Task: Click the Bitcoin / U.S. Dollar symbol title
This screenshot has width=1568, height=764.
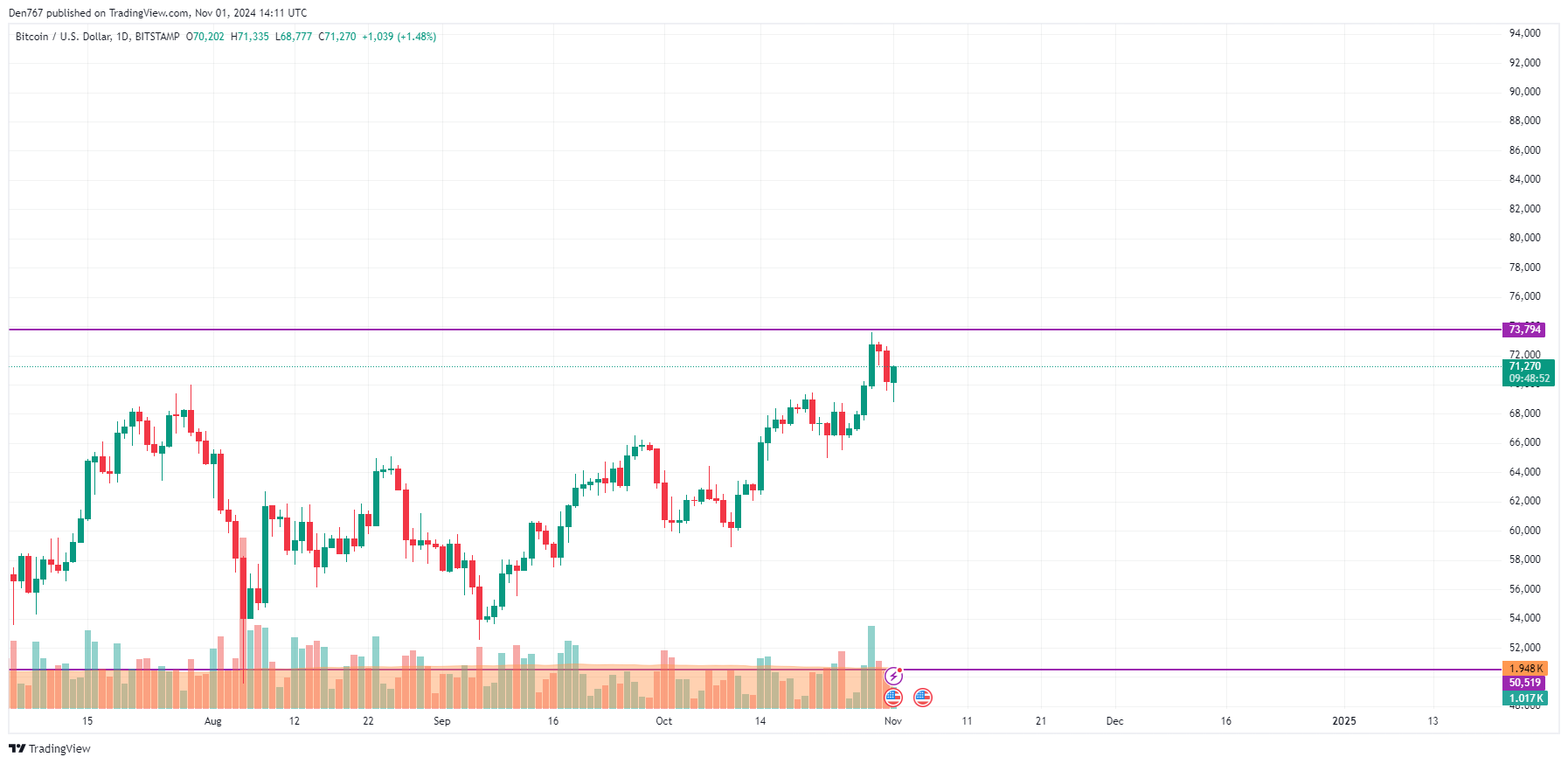Action: pyautogui.click(x=63, y=37)
